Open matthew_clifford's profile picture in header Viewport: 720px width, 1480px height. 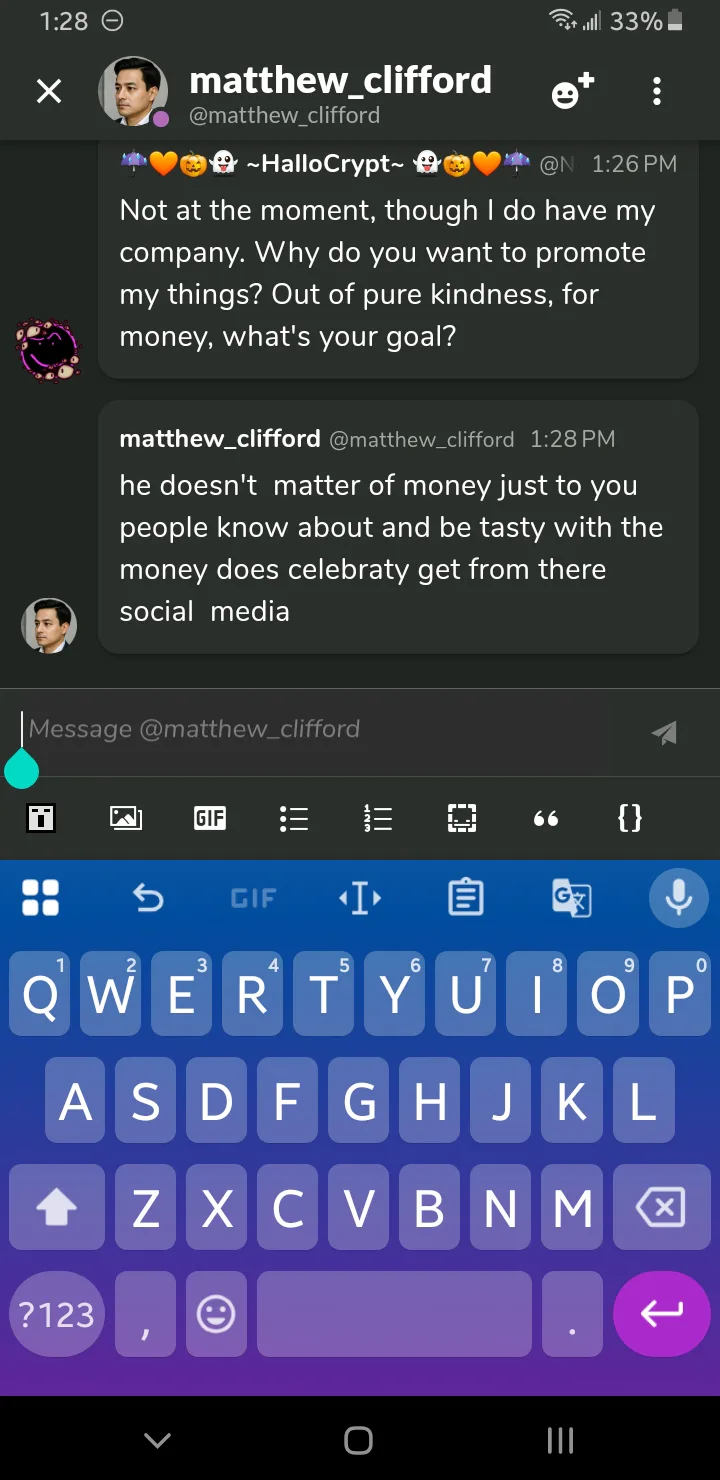(133, 91)
